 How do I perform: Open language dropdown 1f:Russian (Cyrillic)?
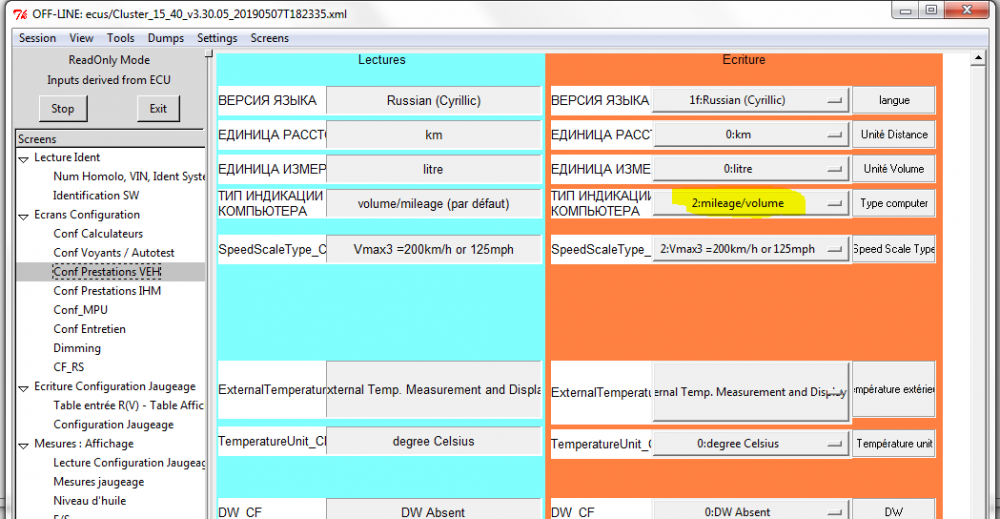coord(751,100)
